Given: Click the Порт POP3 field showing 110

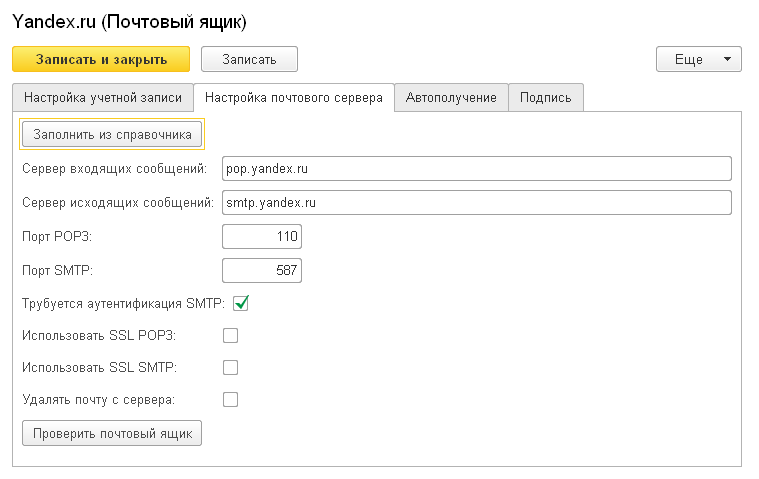Looking at the screenshot, I should 262,236.
